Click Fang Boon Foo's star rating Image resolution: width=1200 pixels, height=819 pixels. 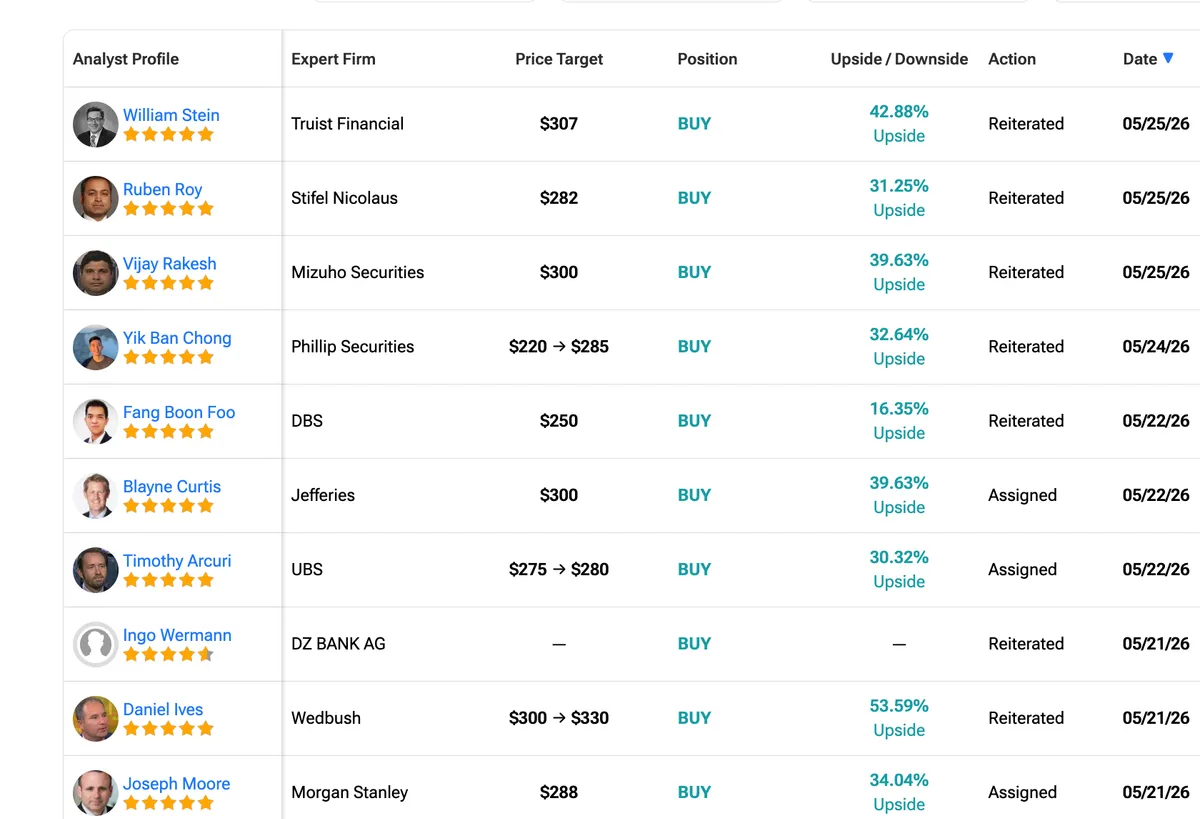(x=169, y=431)
